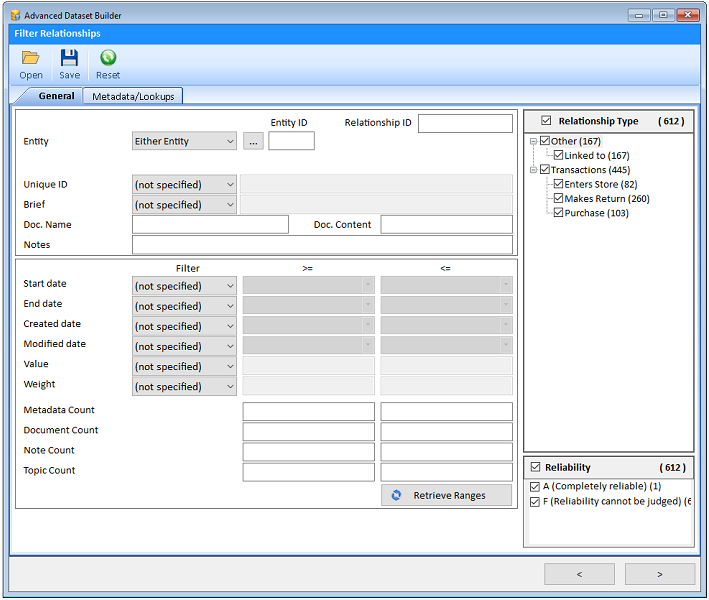Open the Start date filter dropdown
Viewport: 709px width, 600px height.
coord(185,286)
